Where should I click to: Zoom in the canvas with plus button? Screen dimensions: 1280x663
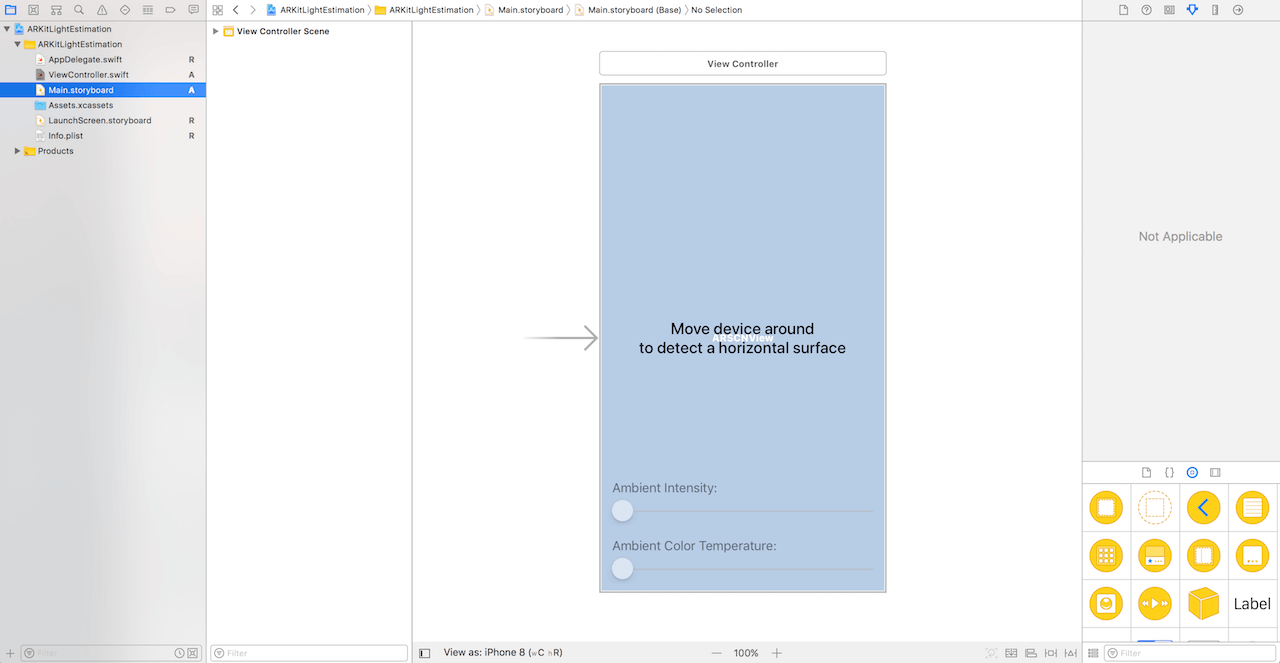coord(777,653)
